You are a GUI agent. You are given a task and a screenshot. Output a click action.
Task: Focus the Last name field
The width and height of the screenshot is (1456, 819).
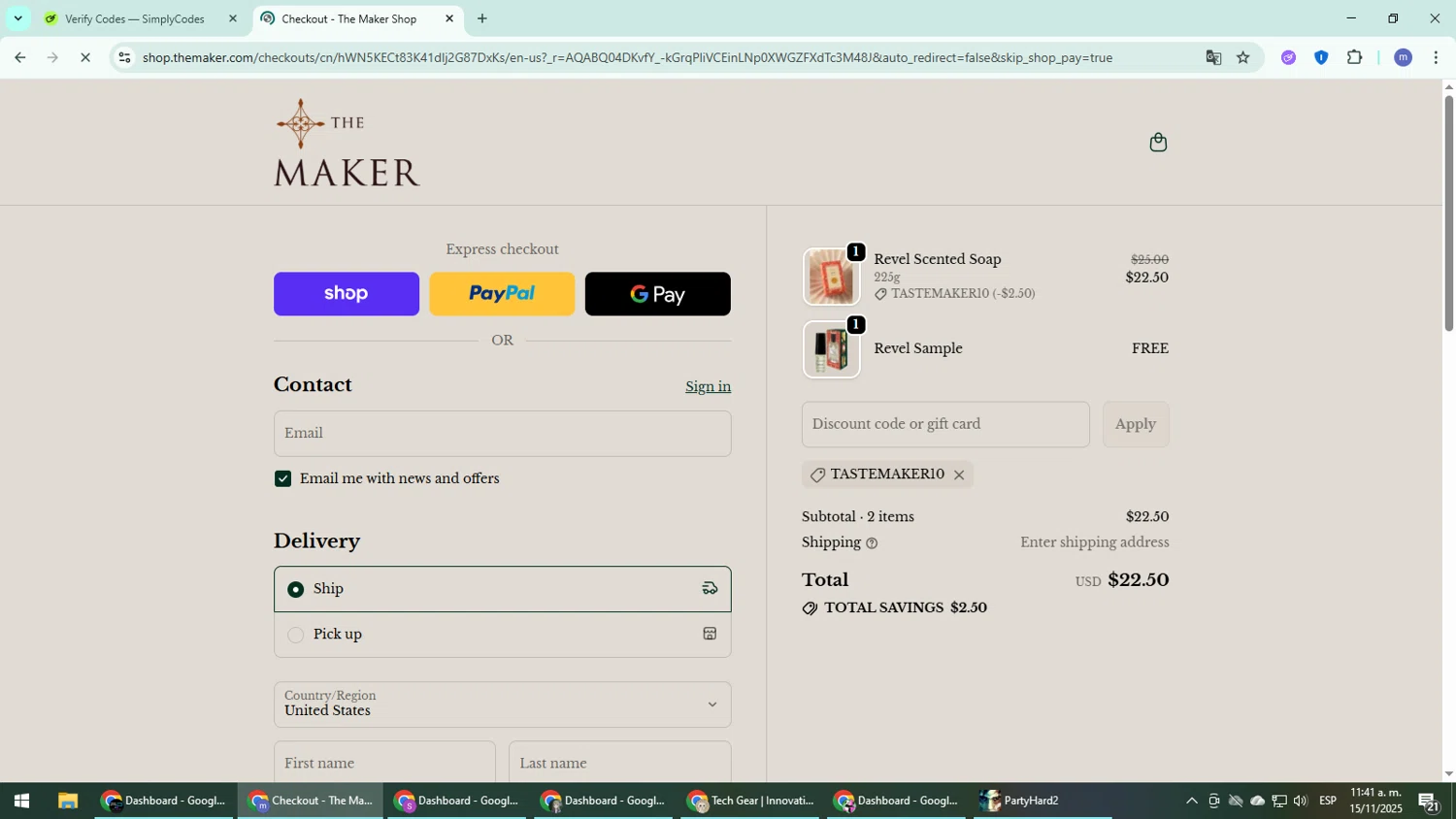coord(619,763)
